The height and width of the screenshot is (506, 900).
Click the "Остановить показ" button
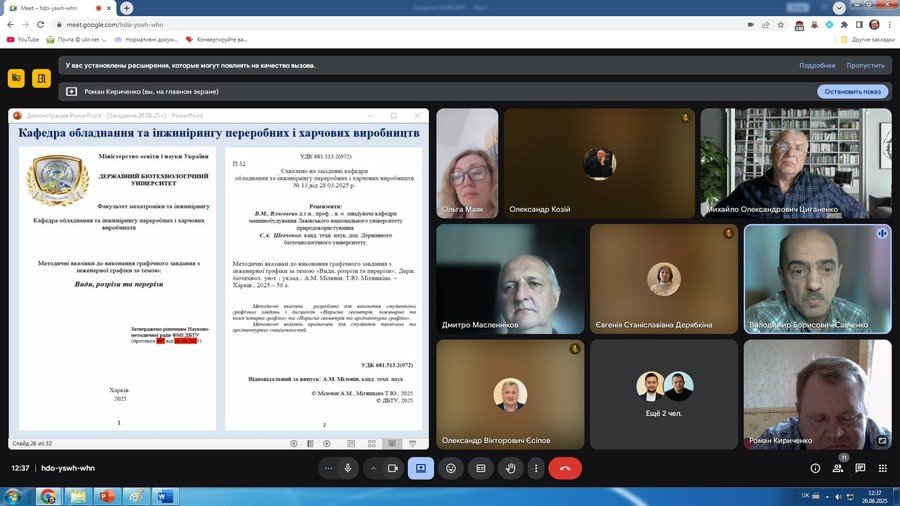(852, 91)
